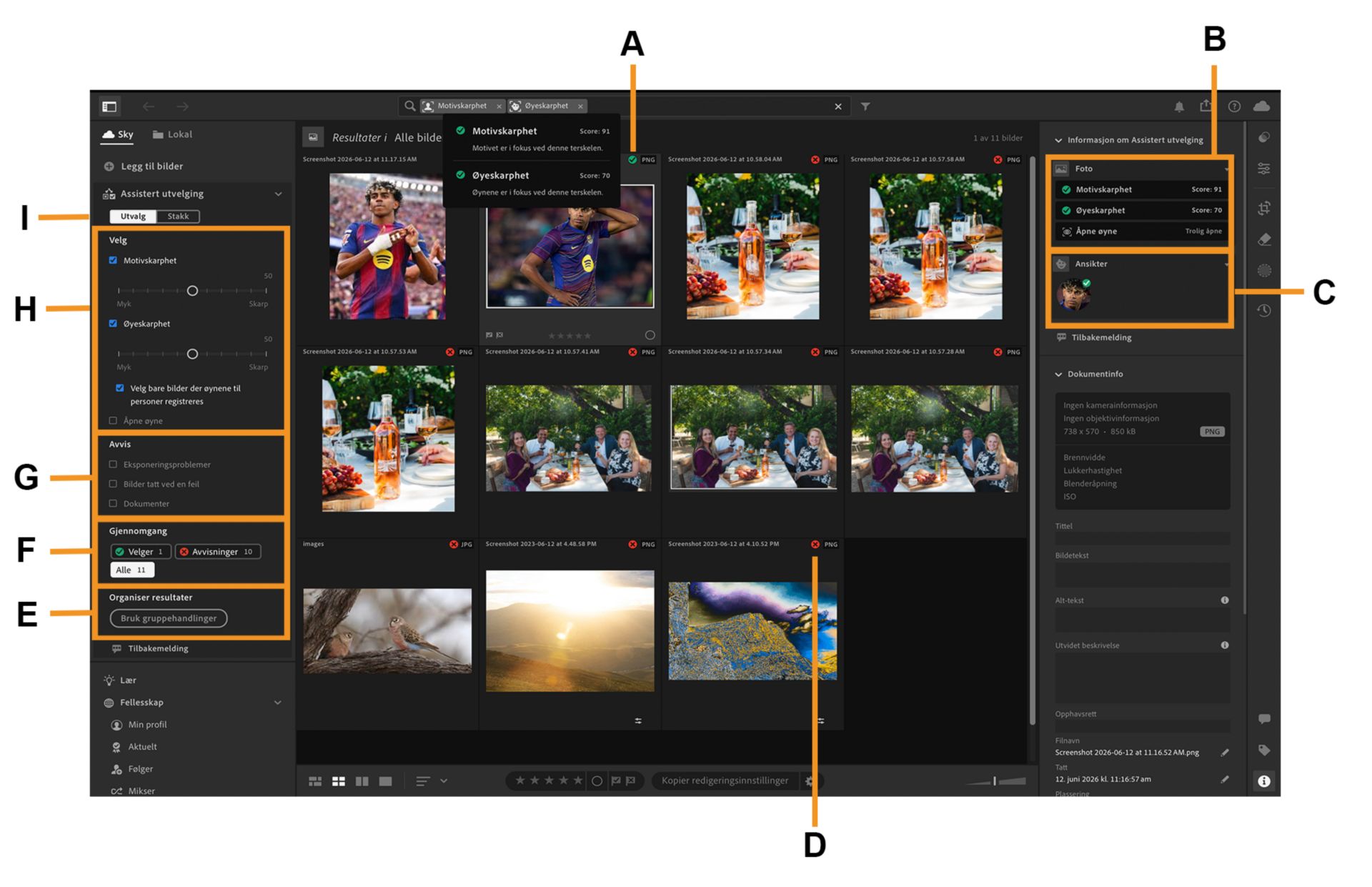Collapse the Ansikter card arrow
The image size is (1372, 887).
(x=1226, y=264)
